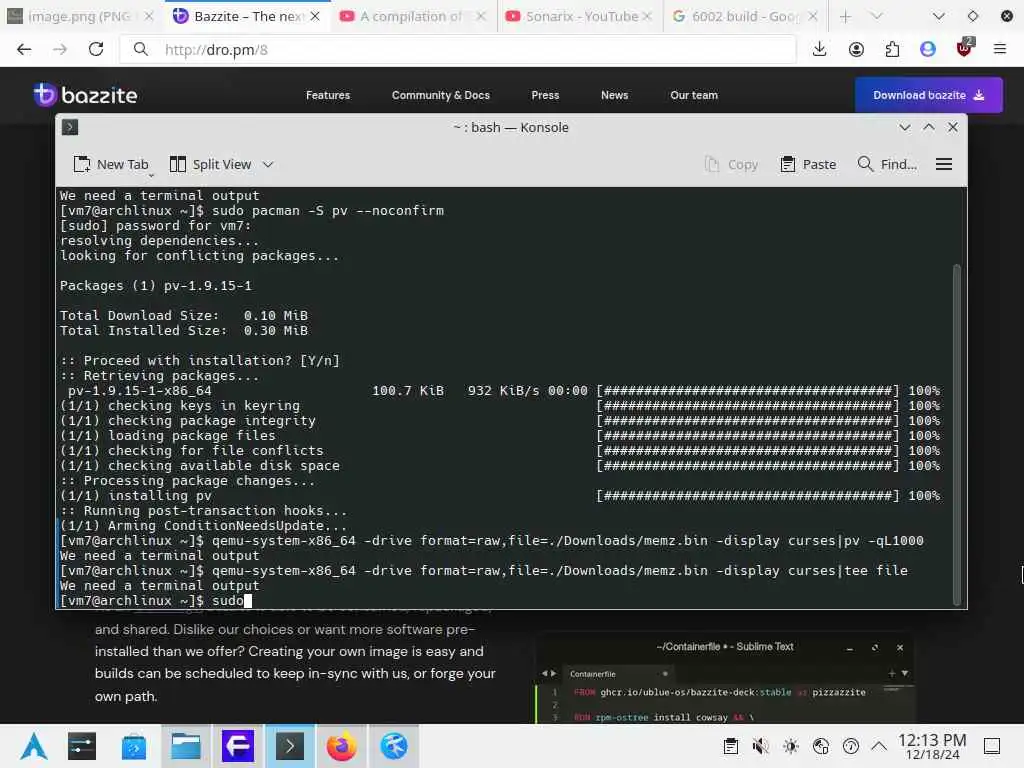Open the network tray icon

coord(821,746)
